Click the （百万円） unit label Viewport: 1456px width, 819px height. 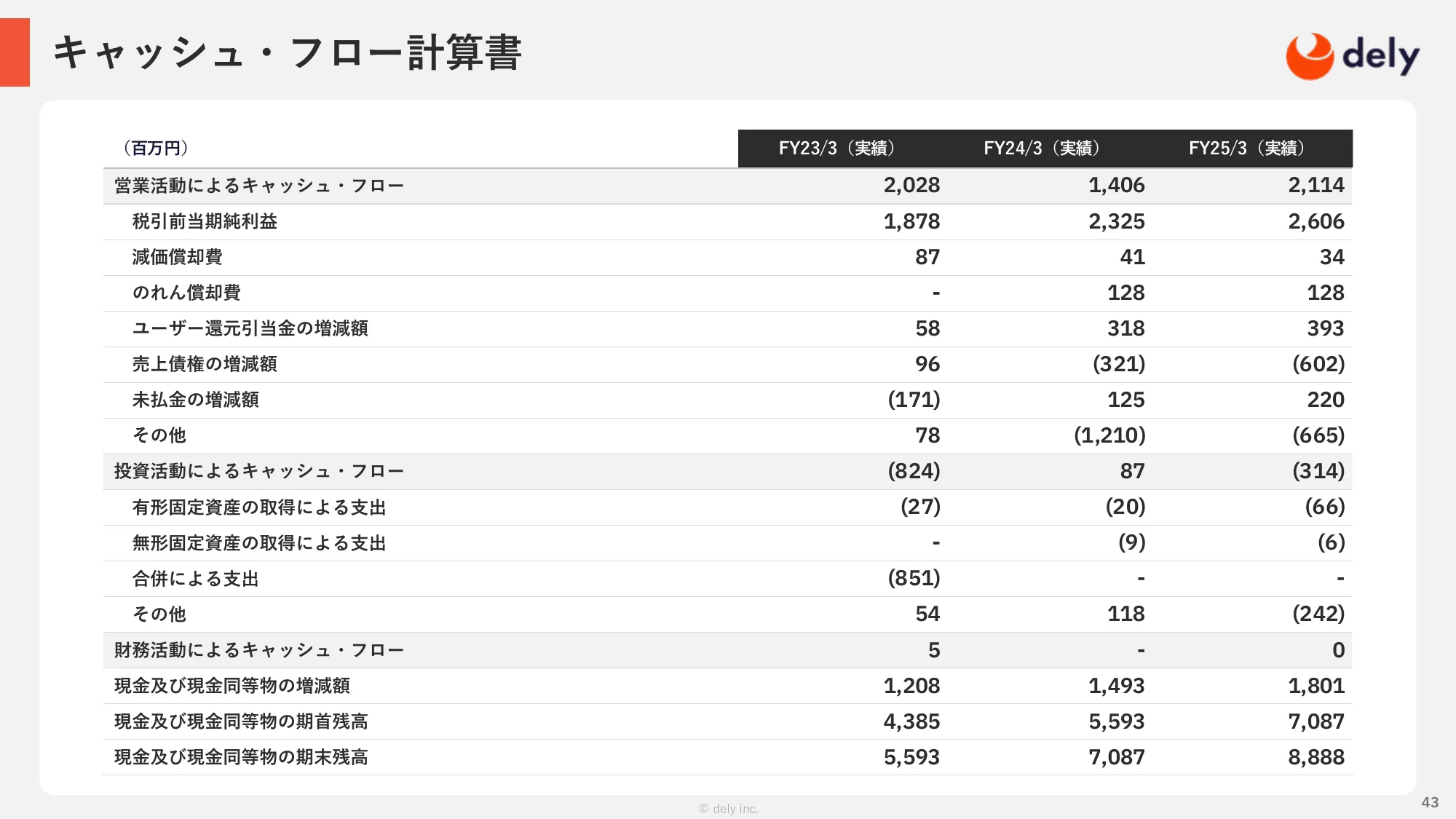156,149
